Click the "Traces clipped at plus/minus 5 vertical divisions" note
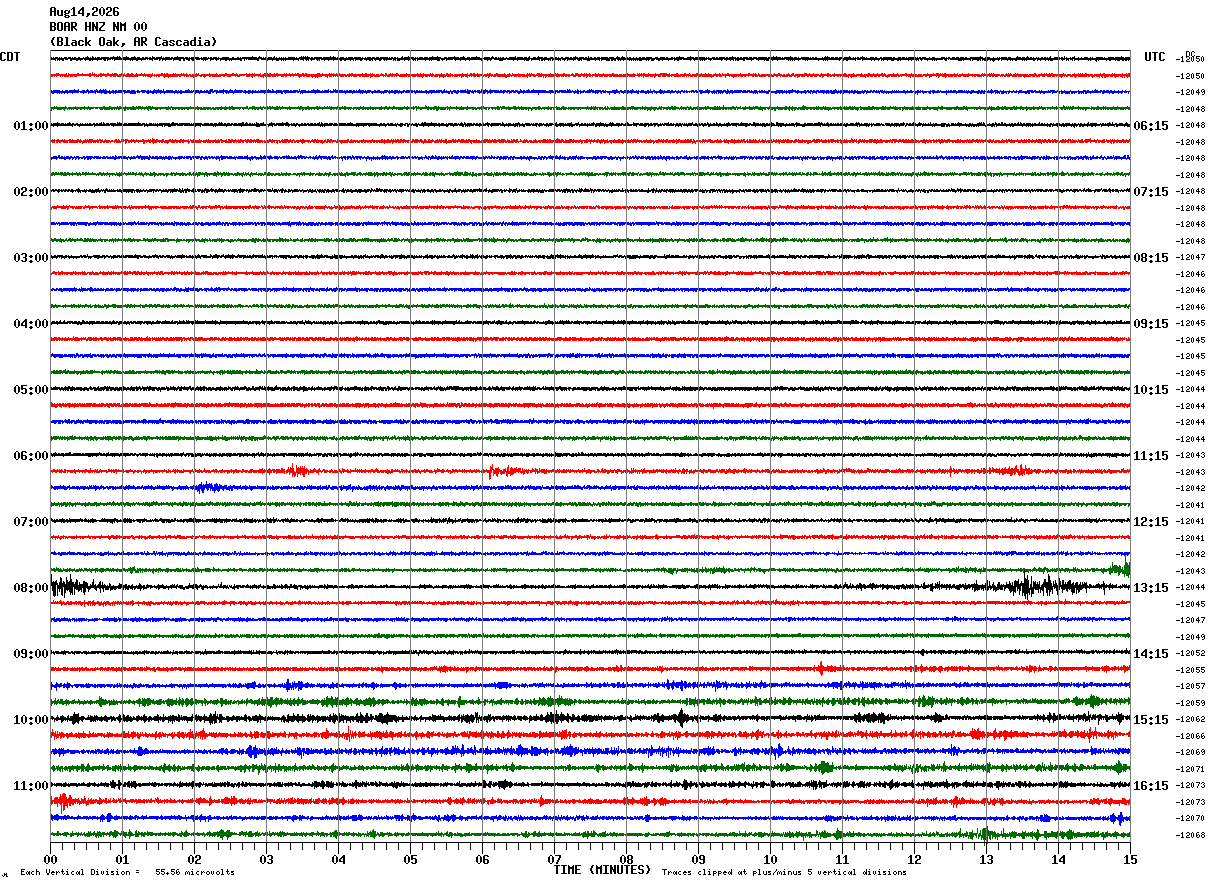Image resolution: width=1210 pixels, height=886 pixels. 784,873
